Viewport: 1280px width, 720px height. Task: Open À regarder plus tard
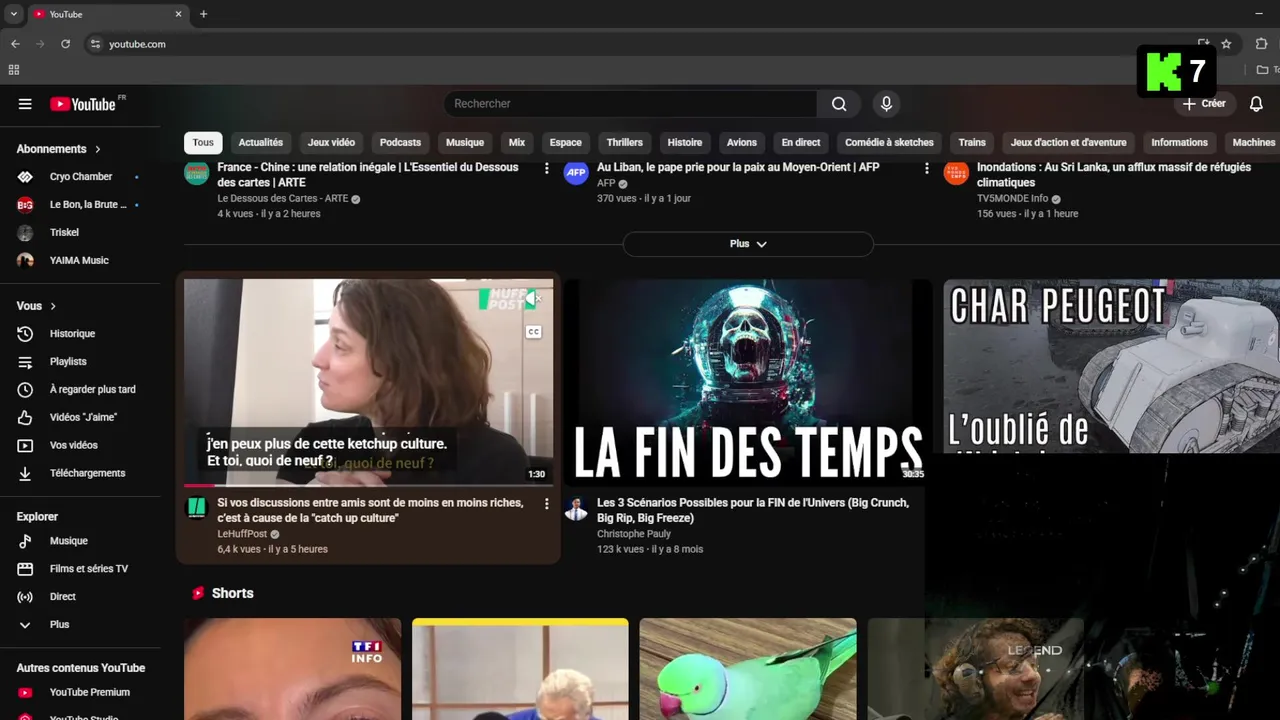(80, 390)
